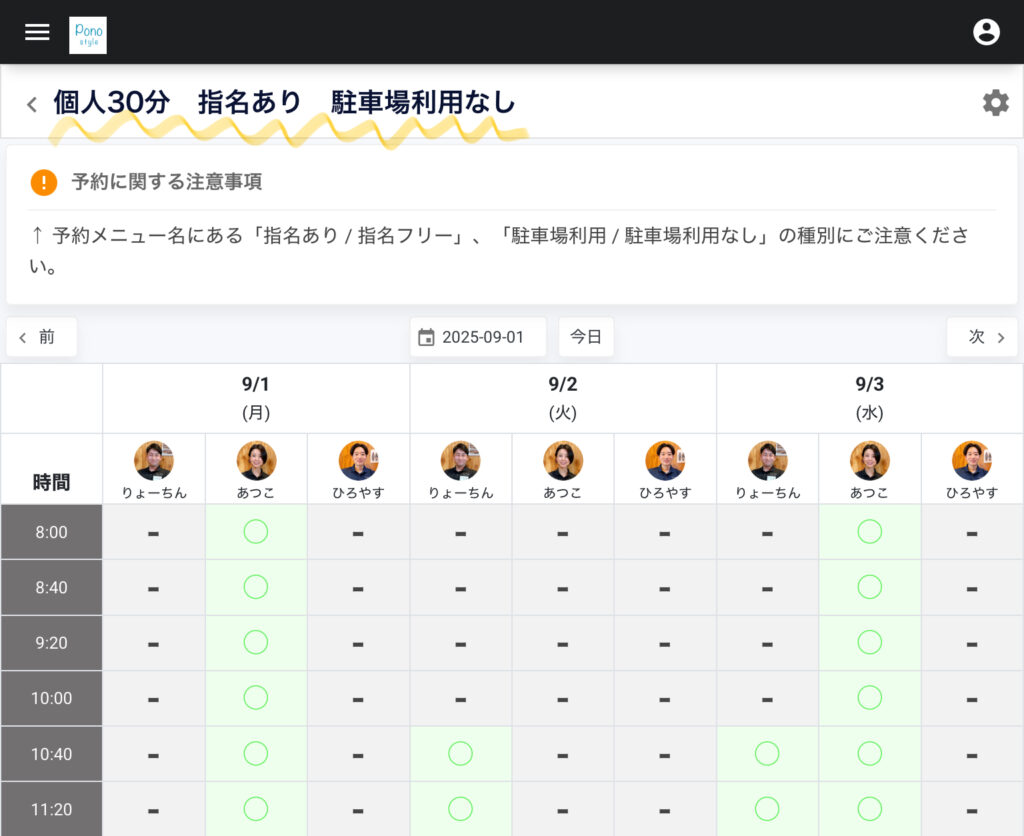Screen dimensions: 1024x836
Task: Select あつこ's 8:00 slot on 9/1
Action: pyautogui.click(x=256, y=532)
